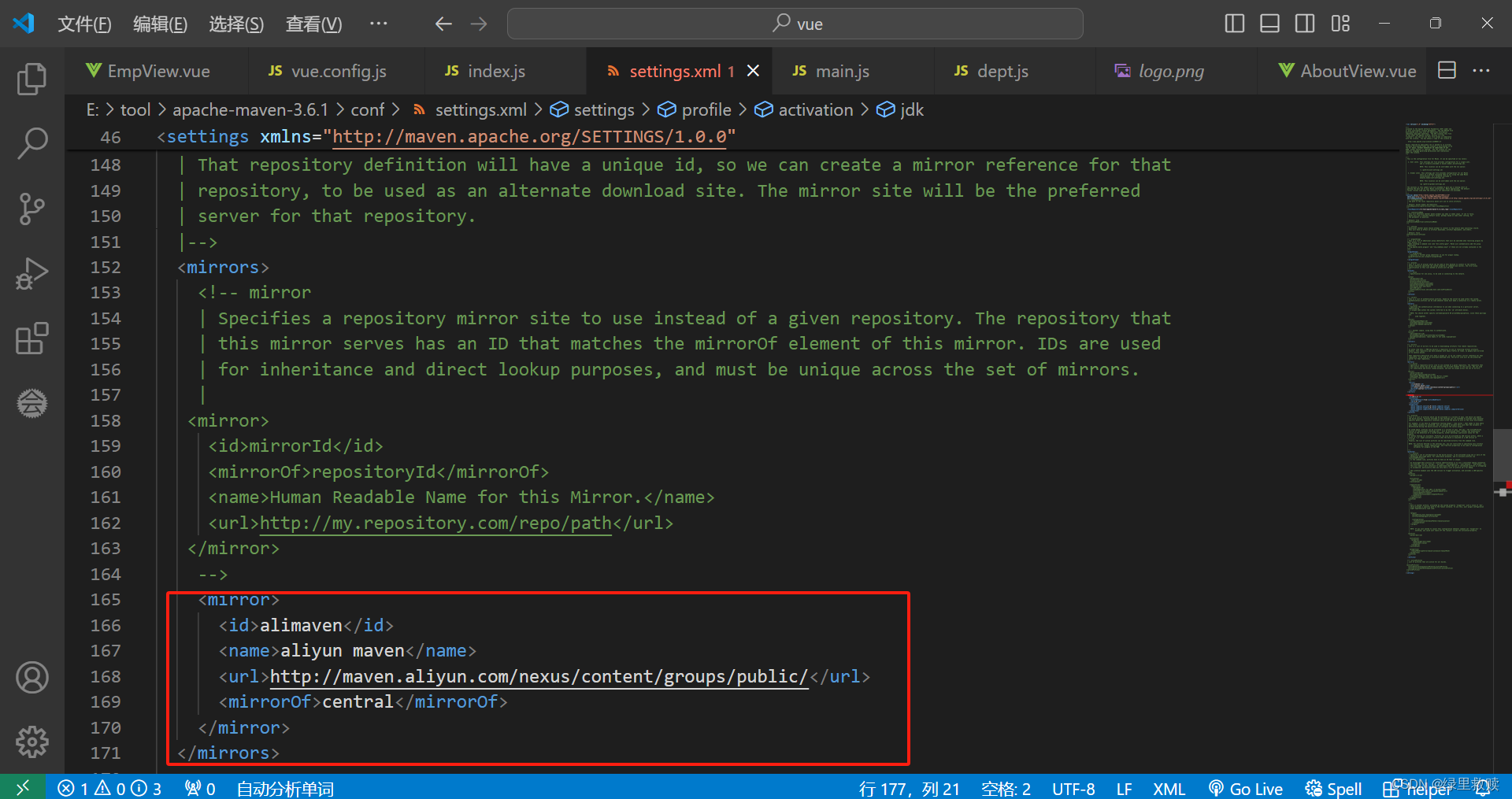Open the 编辑 menu

point(160,24)
